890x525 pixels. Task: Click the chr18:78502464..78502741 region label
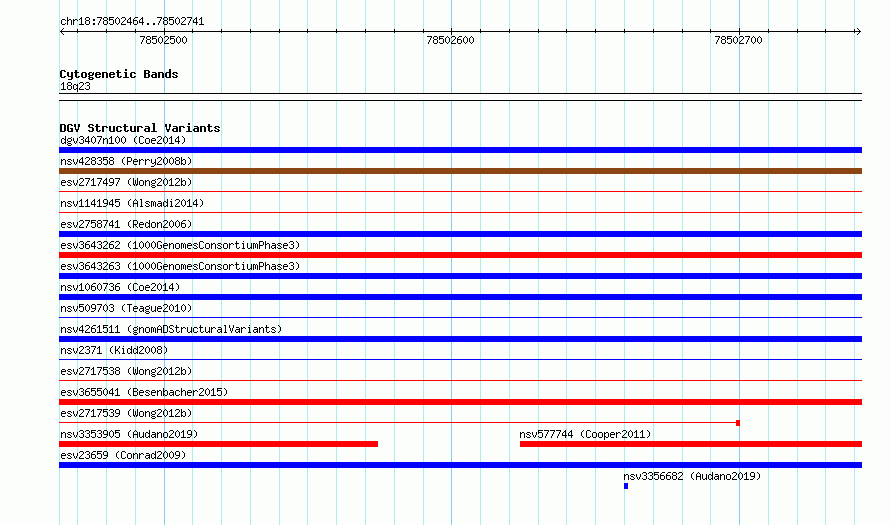click(x=132, y=22)
